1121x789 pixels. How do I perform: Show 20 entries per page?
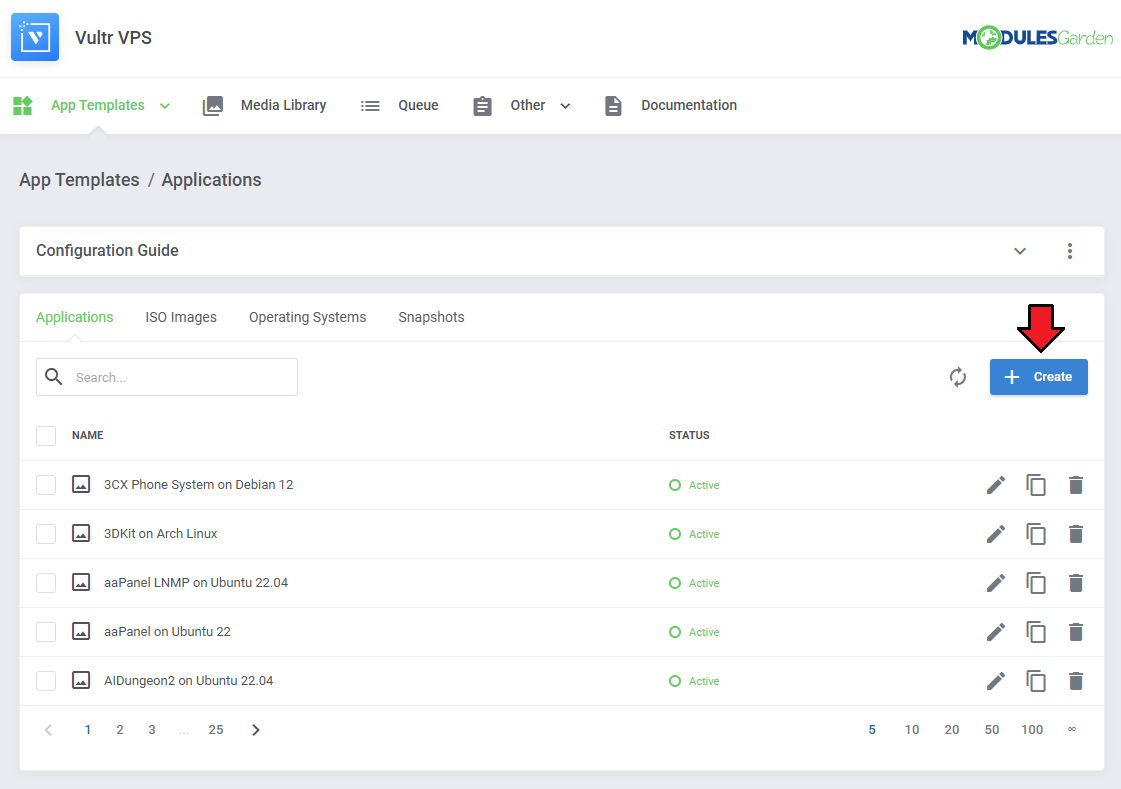coord(952,730)
